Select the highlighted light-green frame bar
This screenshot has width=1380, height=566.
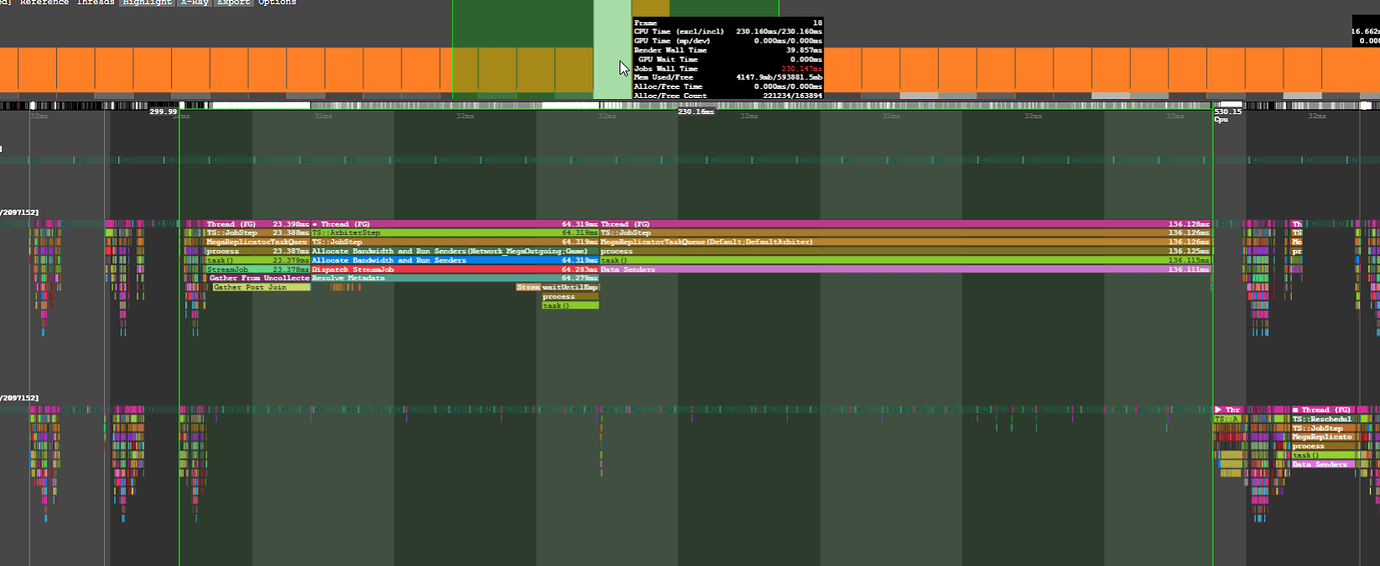[612, 50]
